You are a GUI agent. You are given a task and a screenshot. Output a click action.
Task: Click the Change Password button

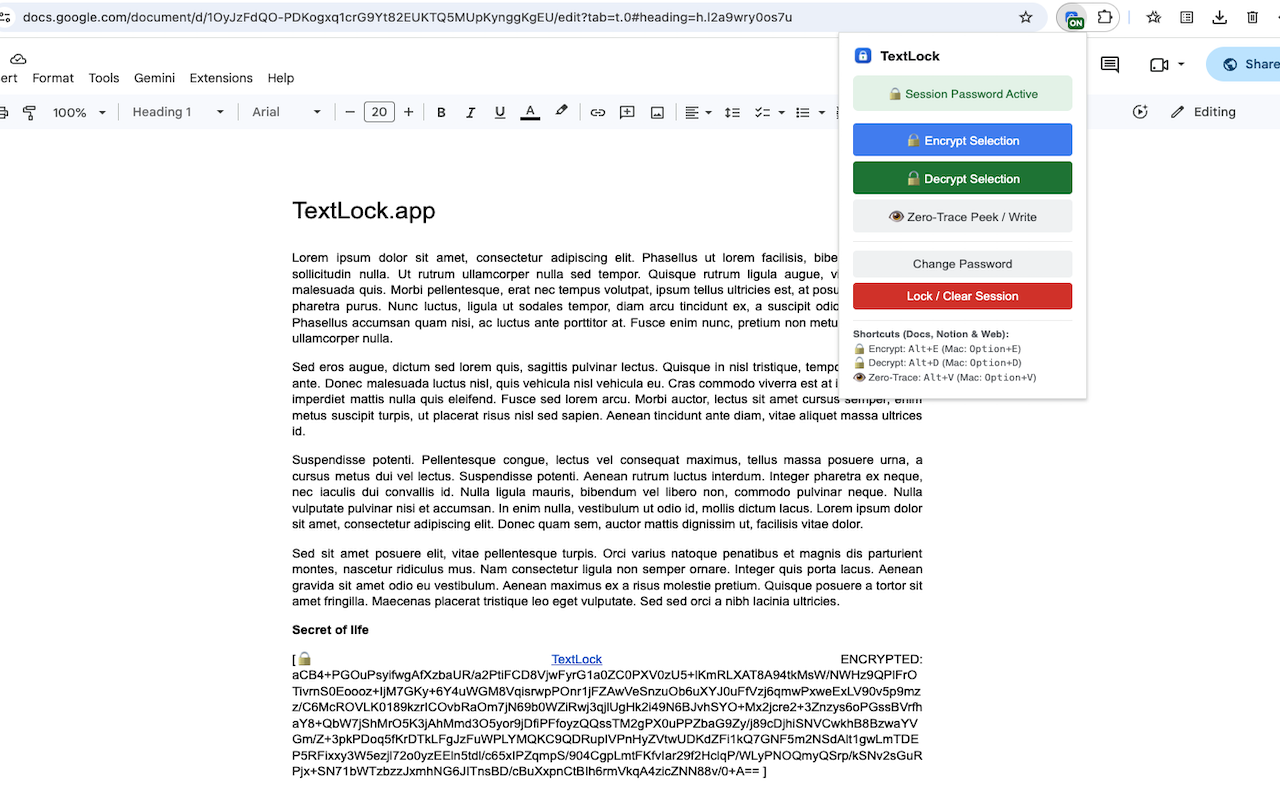(962, 264)
